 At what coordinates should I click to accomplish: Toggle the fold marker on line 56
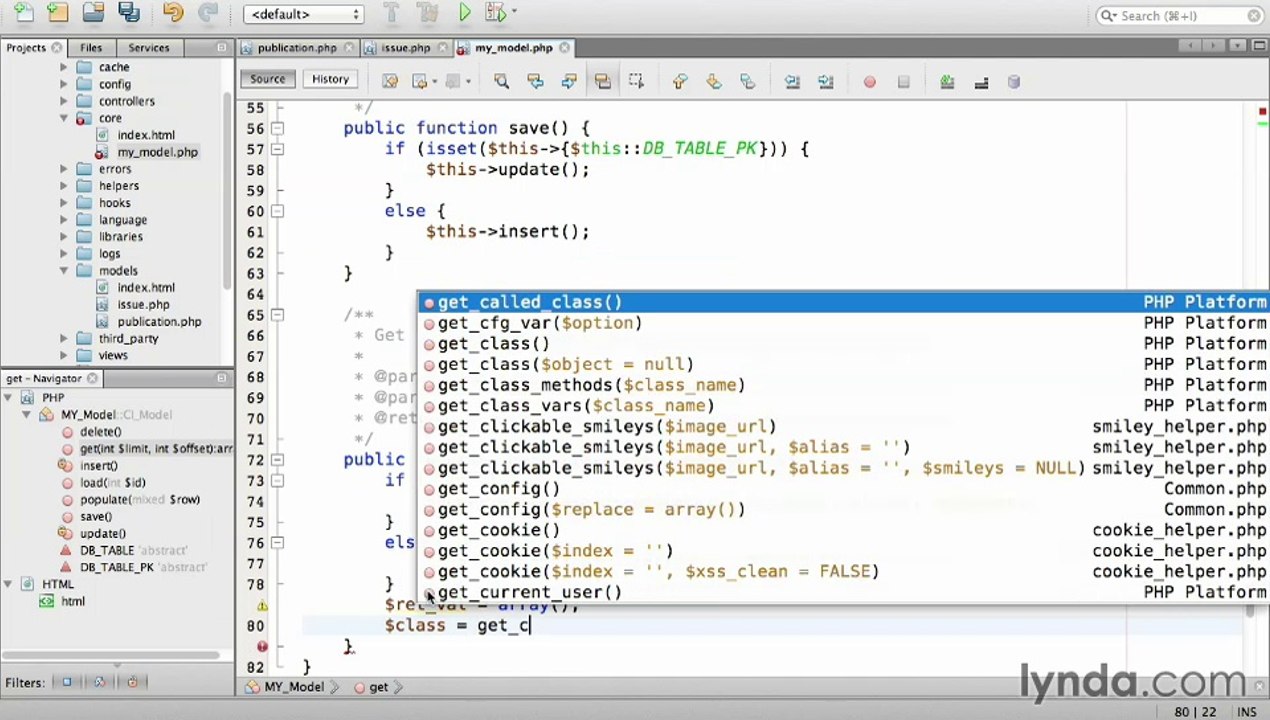[x=277, y=128]
